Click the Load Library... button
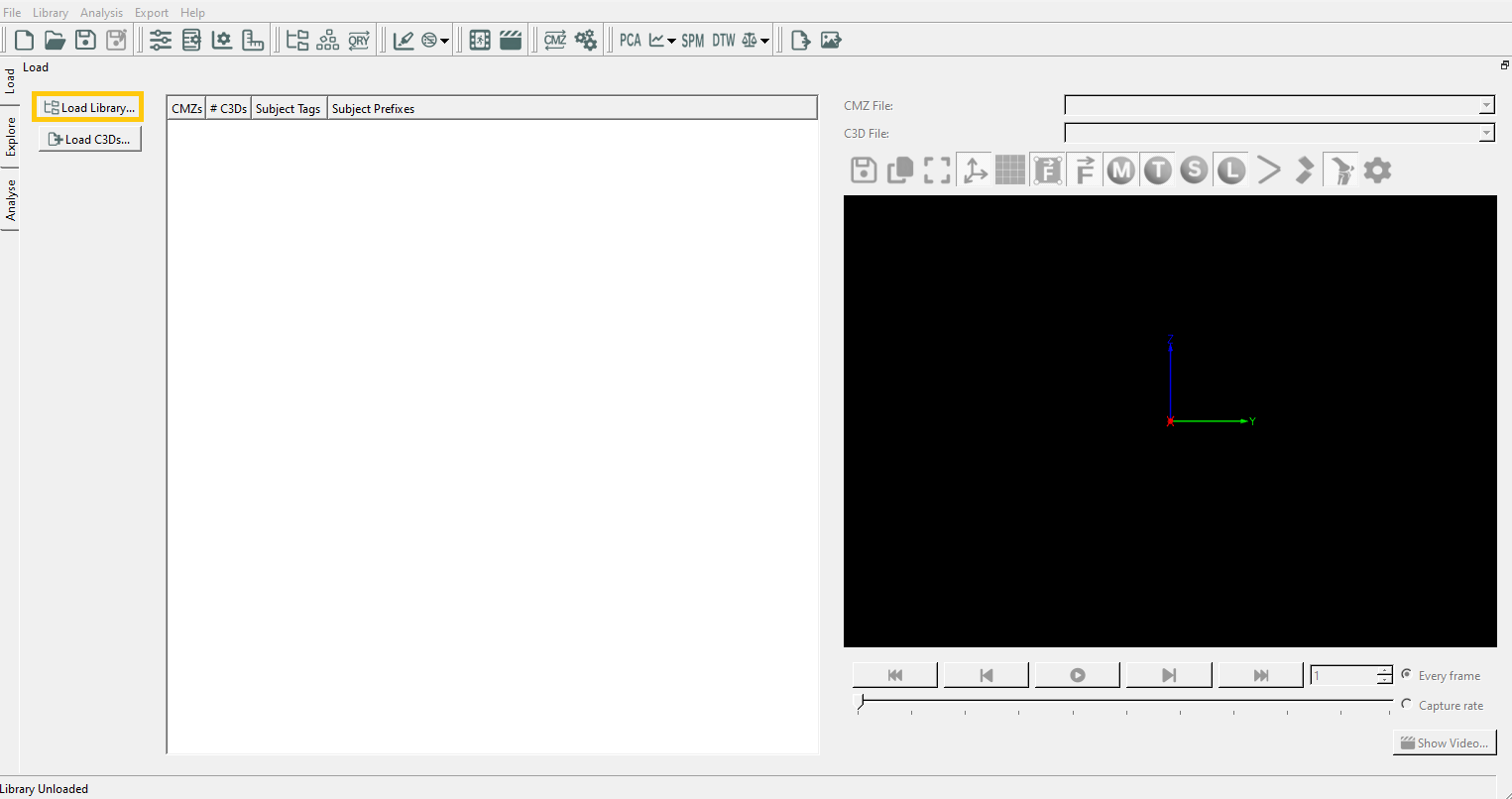Viewport: 1512px width, 799px height. pyautogui.click(x=88, y=107)
